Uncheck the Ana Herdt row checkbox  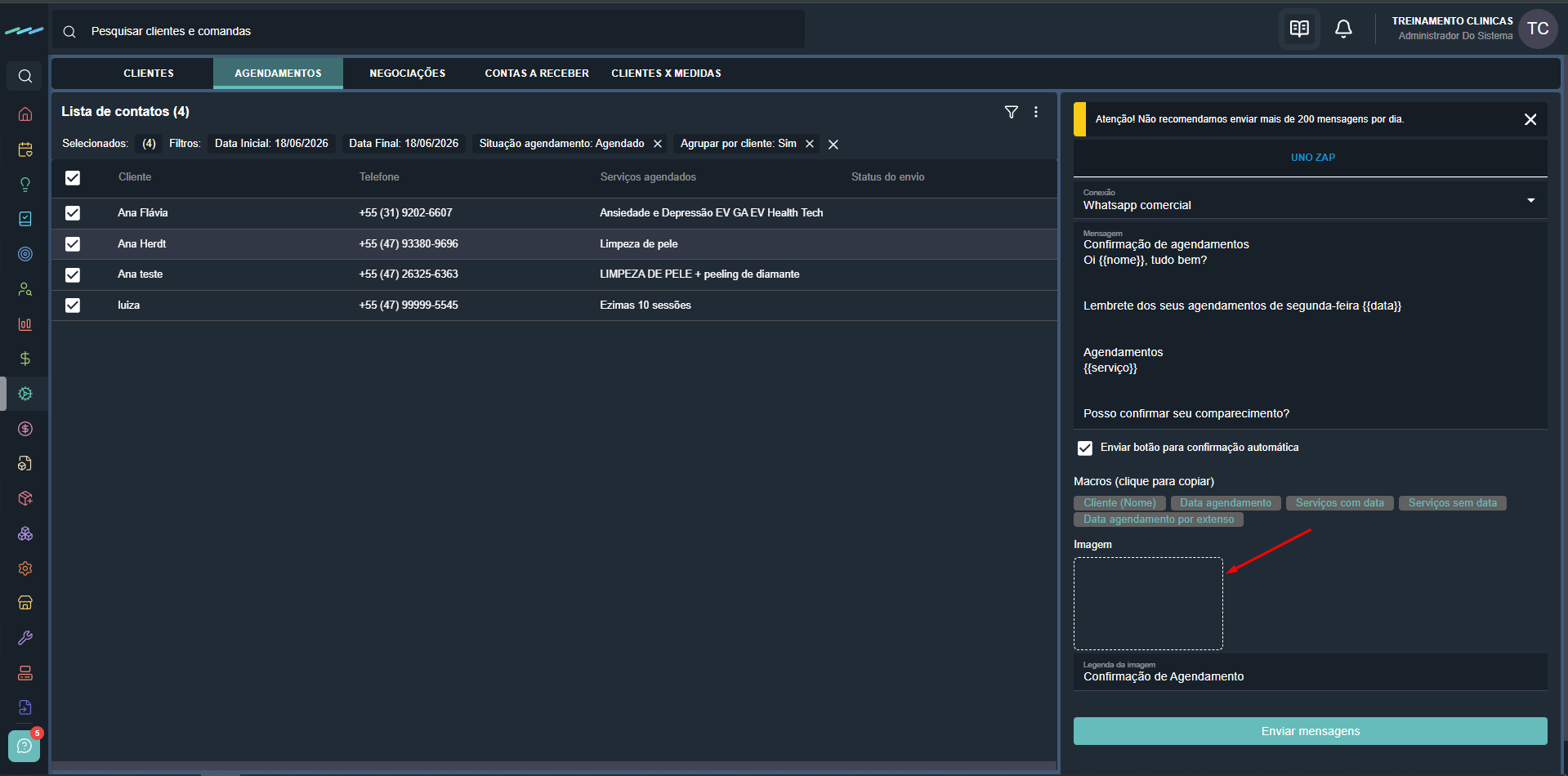(73, 244)
